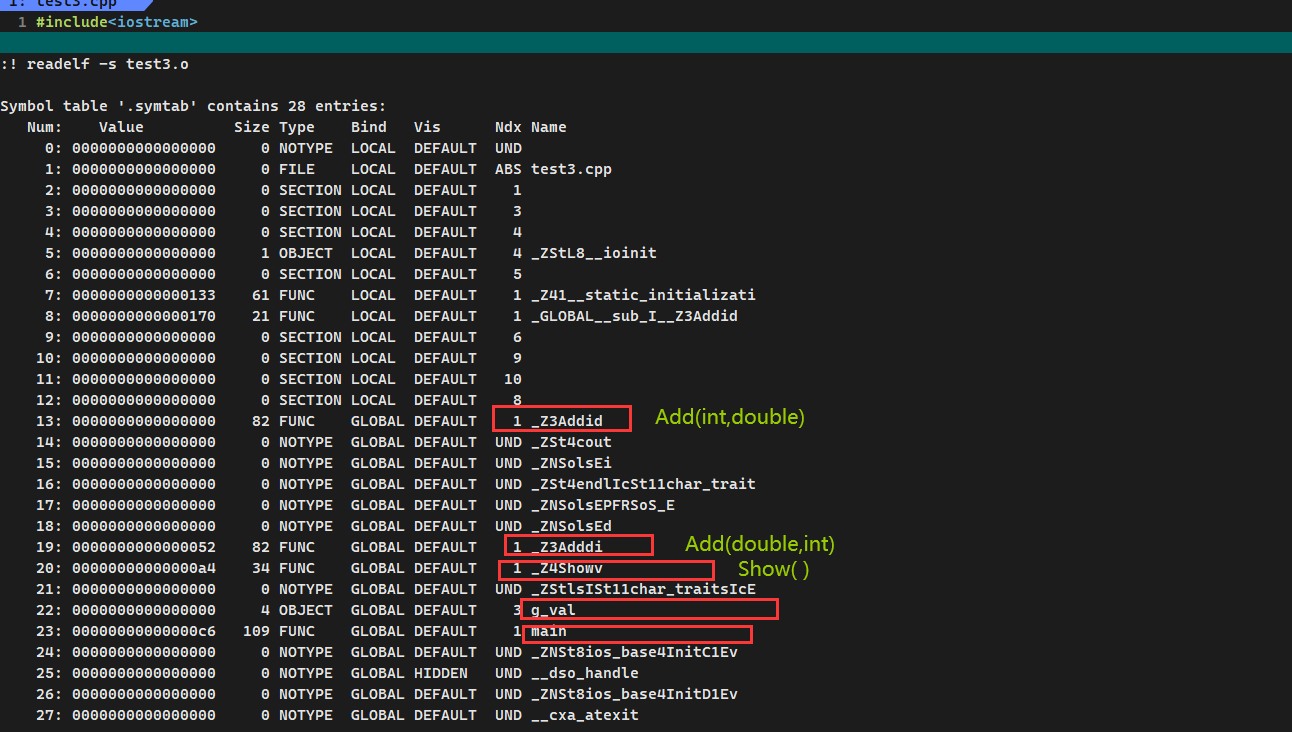Select the _ZNSolsEd symbol name
Viewport: 1292px width, 732px height.
click(571, 526)
